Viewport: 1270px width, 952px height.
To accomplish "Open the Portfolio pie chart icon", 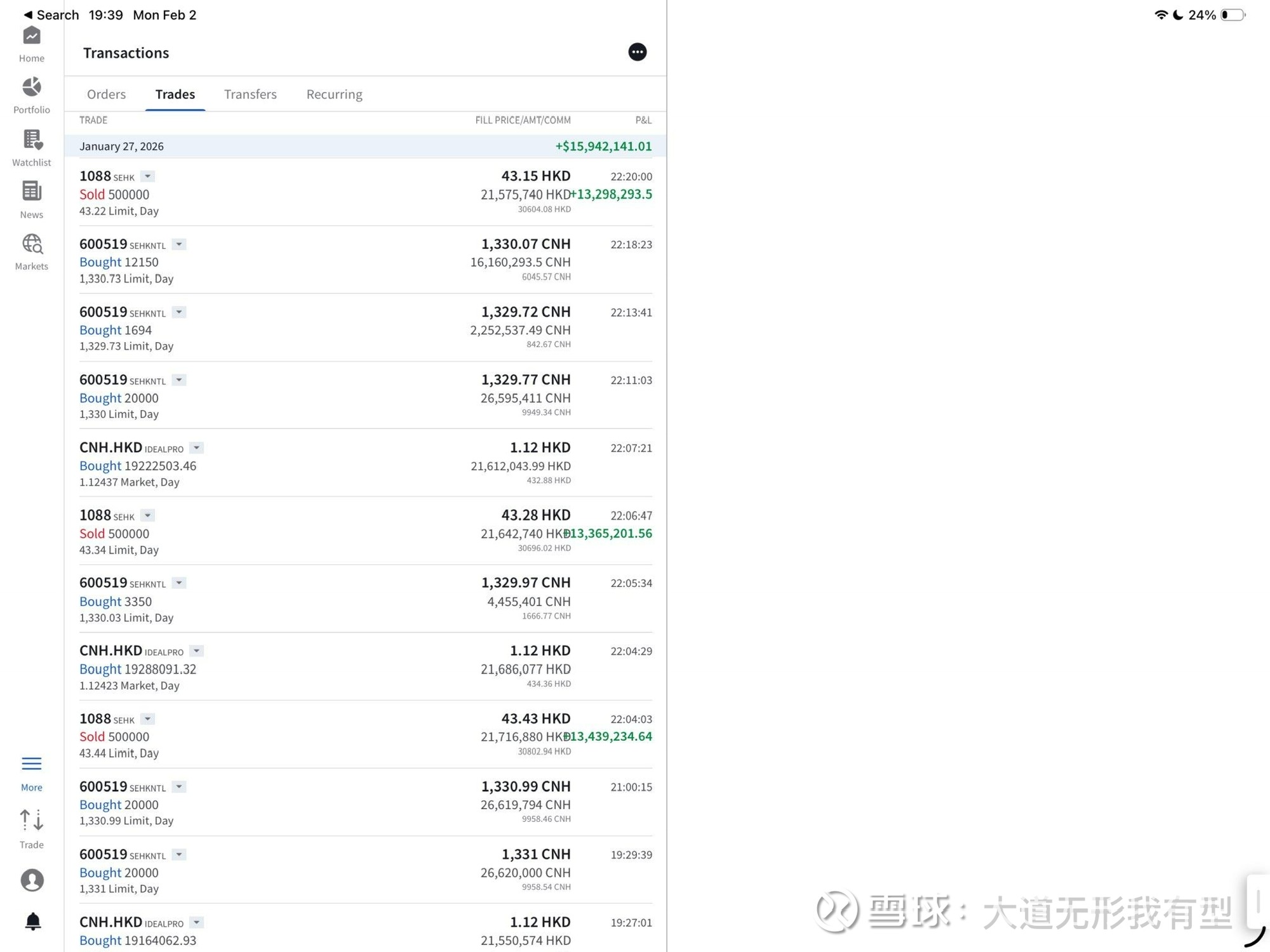I will [31, 95].
